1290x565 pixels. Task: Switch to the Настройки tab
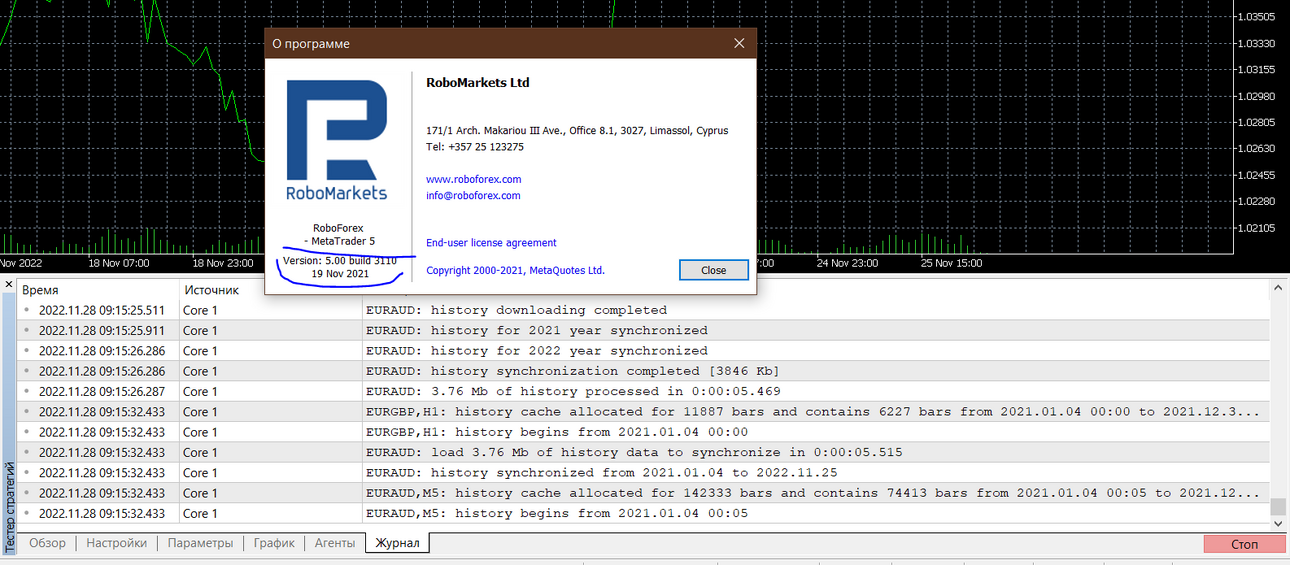click(x=116, y=543)
